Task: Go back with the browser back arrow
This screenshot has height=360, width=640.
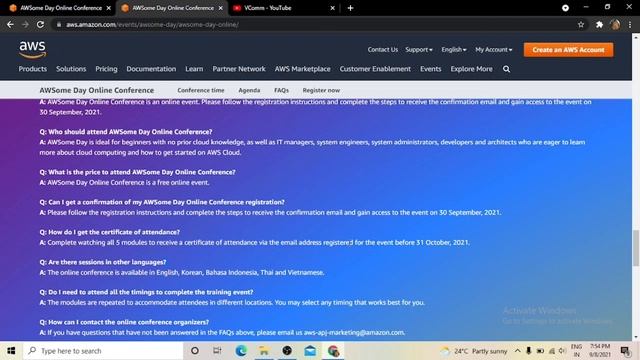Action: point(10,24)
